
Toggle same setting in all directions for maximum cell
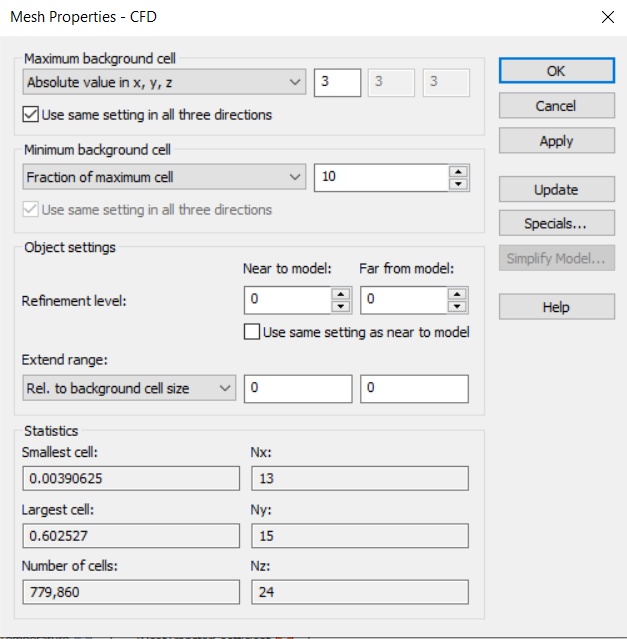[x=31, y=115]
